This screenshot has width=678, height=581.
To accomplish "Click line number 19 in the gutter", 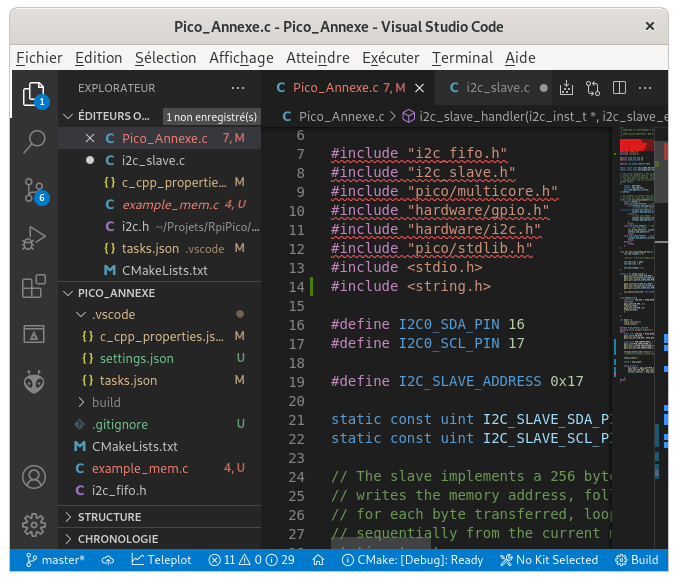I will point(297,382).
